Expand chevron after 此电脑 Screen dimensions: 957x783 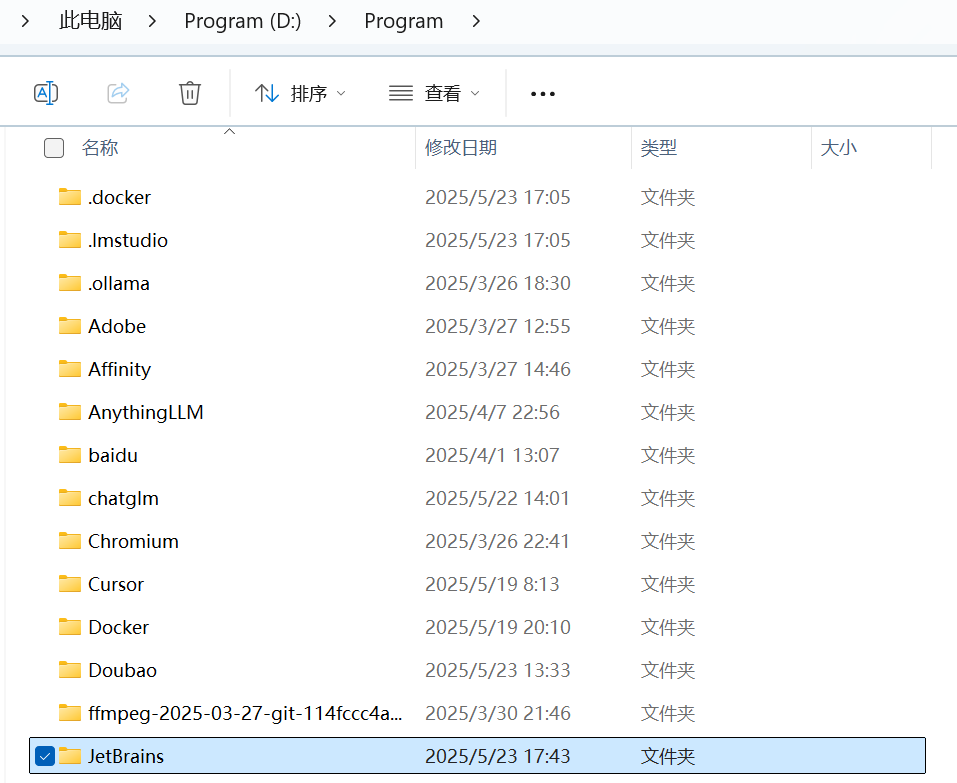tap(152, 21)
